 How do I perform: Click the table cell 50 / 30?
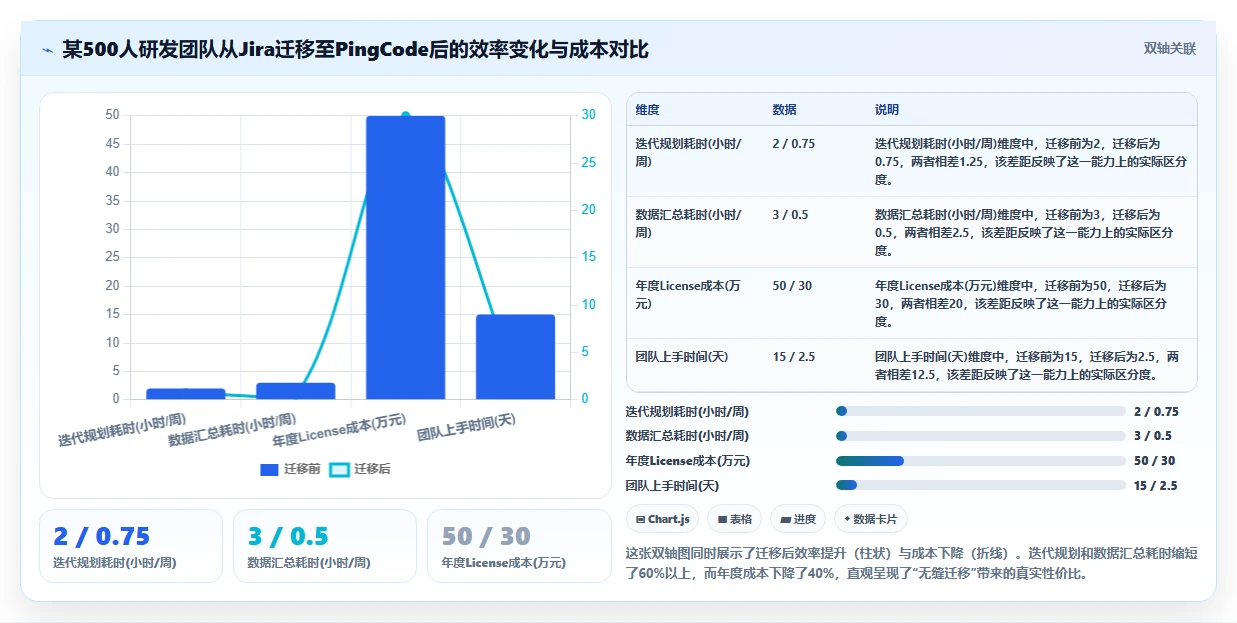point(792,286)
